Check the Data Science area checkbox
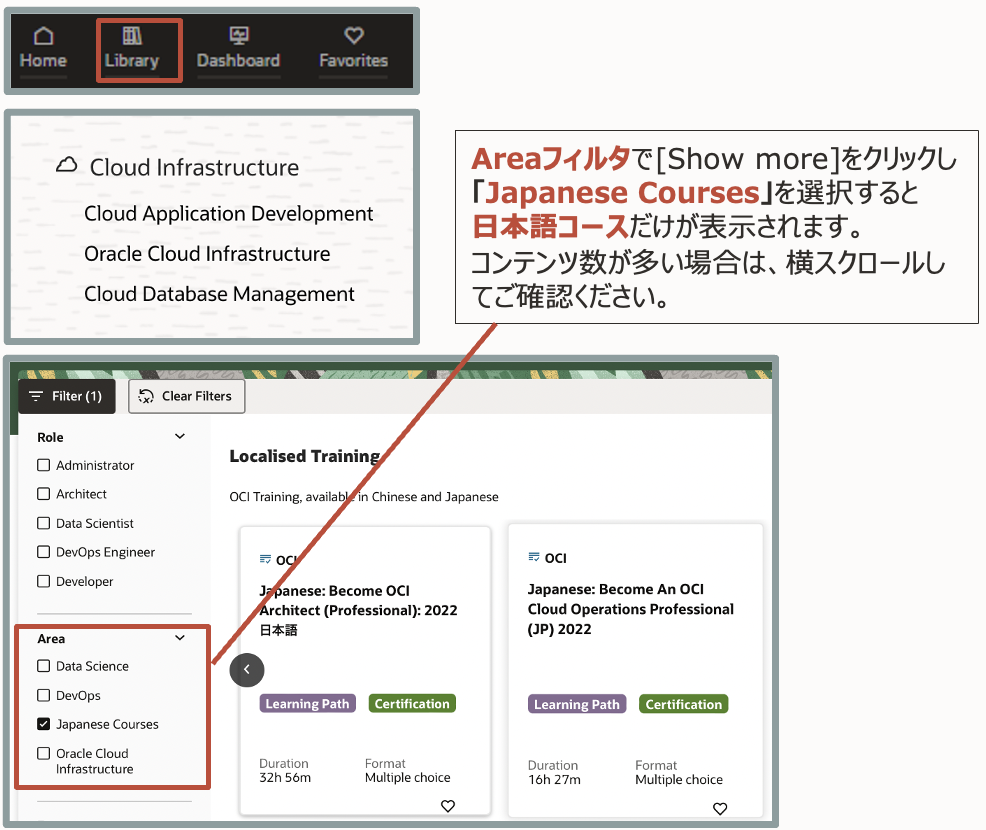986x830 pixels. 43,666
